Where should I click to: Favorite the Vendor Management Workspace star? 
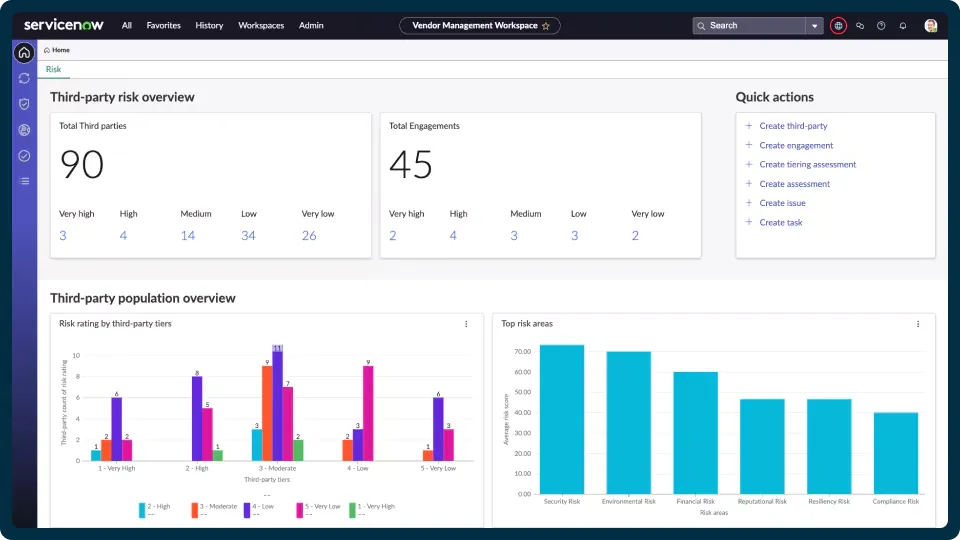coord(546,26)
